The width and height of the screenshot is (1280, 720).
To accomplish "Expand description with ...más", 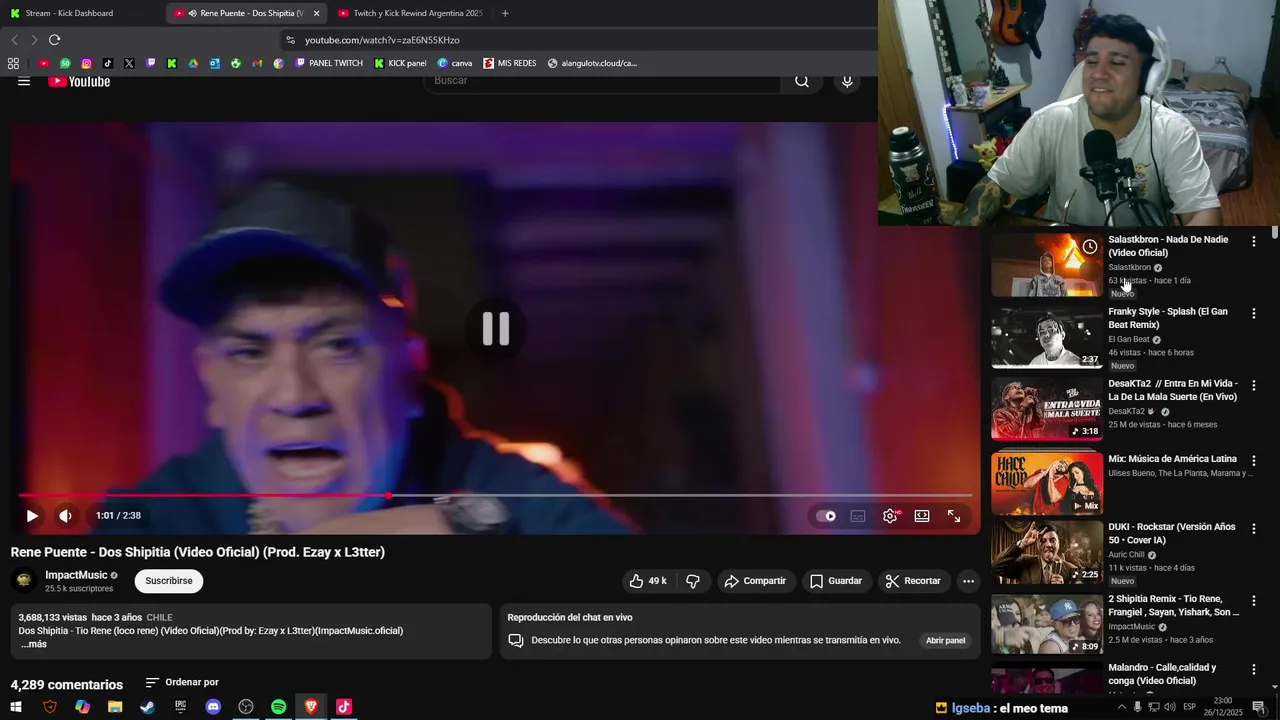I will coord(32,644).
